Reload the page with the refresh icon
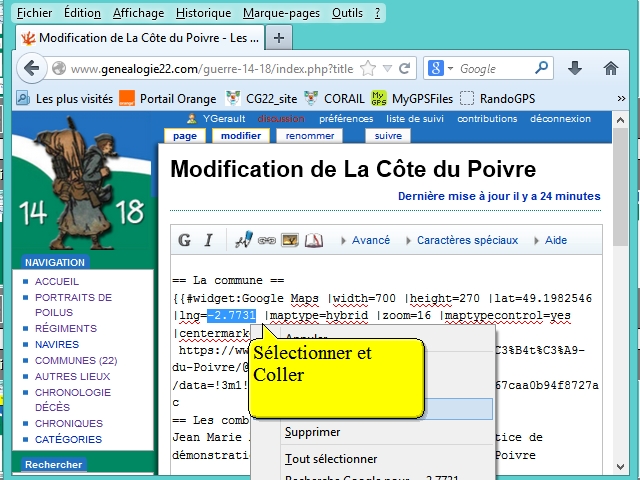Viewport: 640px width, 480px height. pyautogui.click(x=404, y=69)
